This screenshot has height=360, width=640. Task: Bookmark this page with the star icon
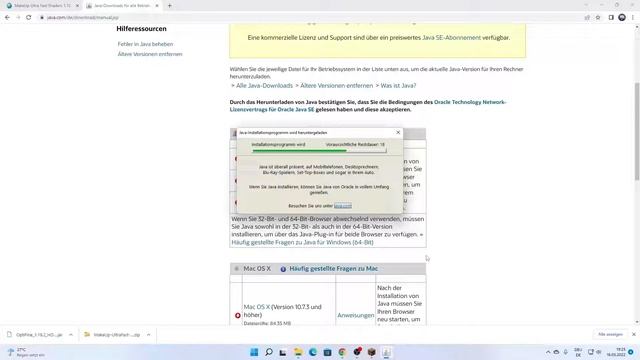(x=598, y=18)
